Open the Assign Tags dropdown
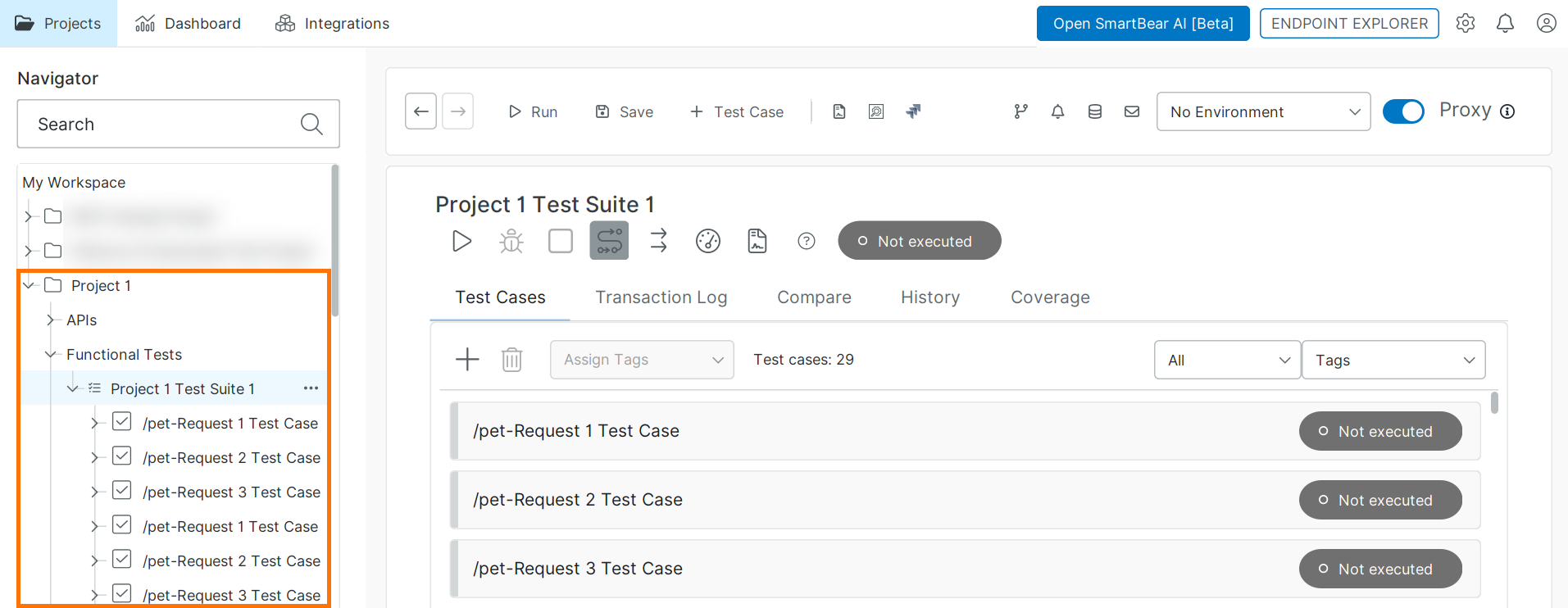Screen dimensions: 1568x608 pyautogui.click(x=642, y=360)
